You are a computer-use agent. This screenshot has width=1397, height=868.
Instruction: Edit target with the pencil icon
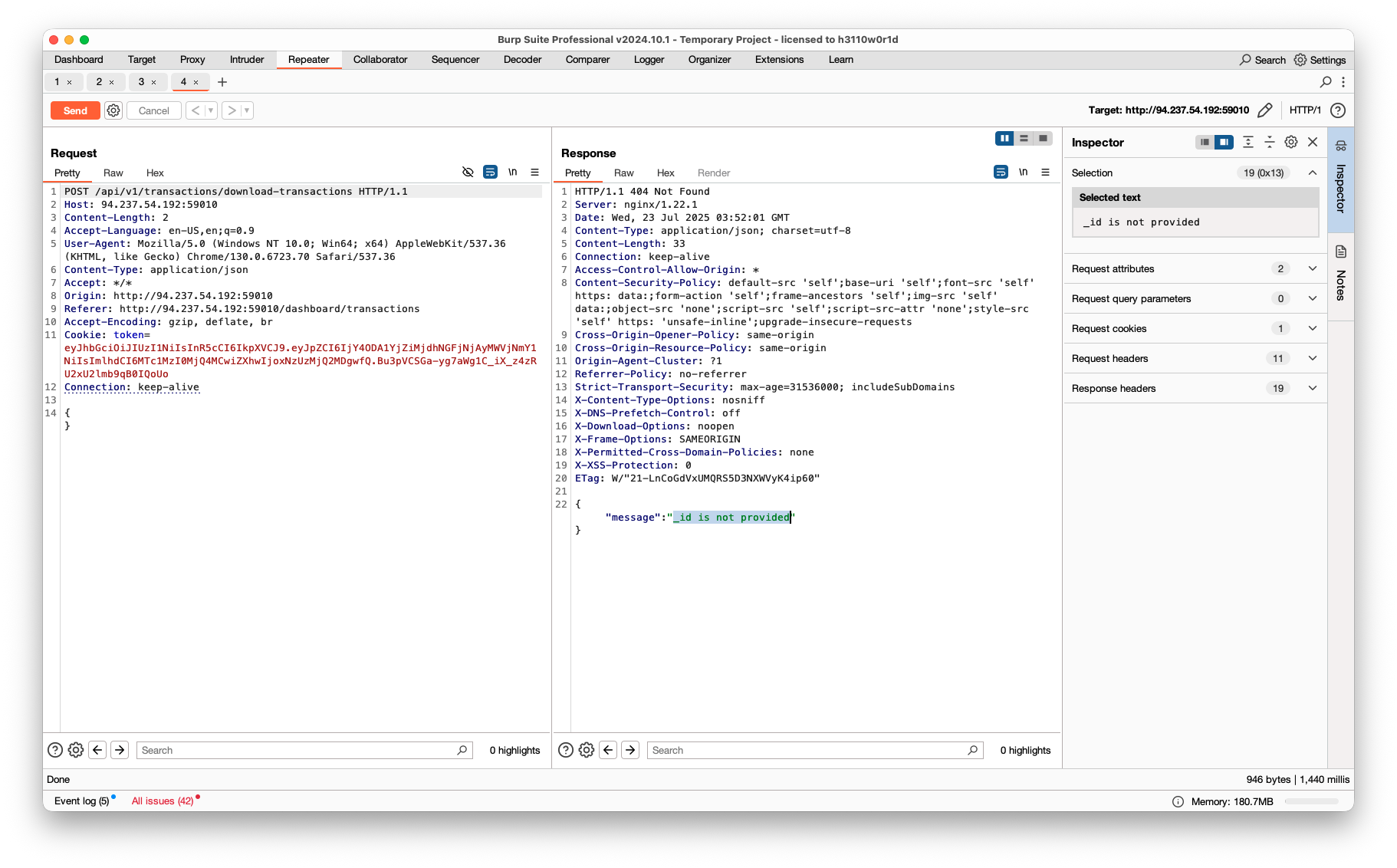pyautogui.click(x=1265, y=110)
